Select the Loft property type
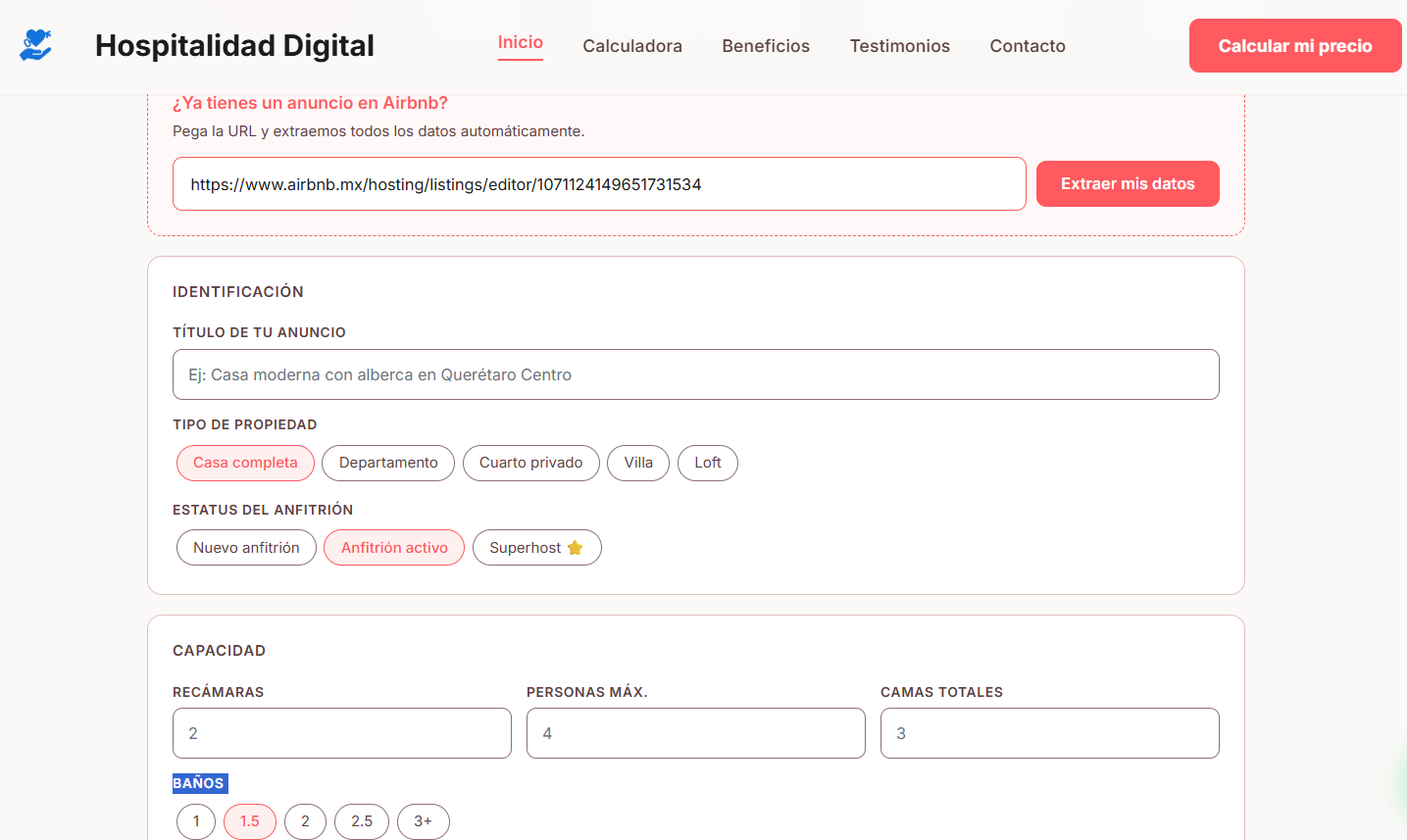The width and height of the screenshot is (1407, 840). point(708,463)
